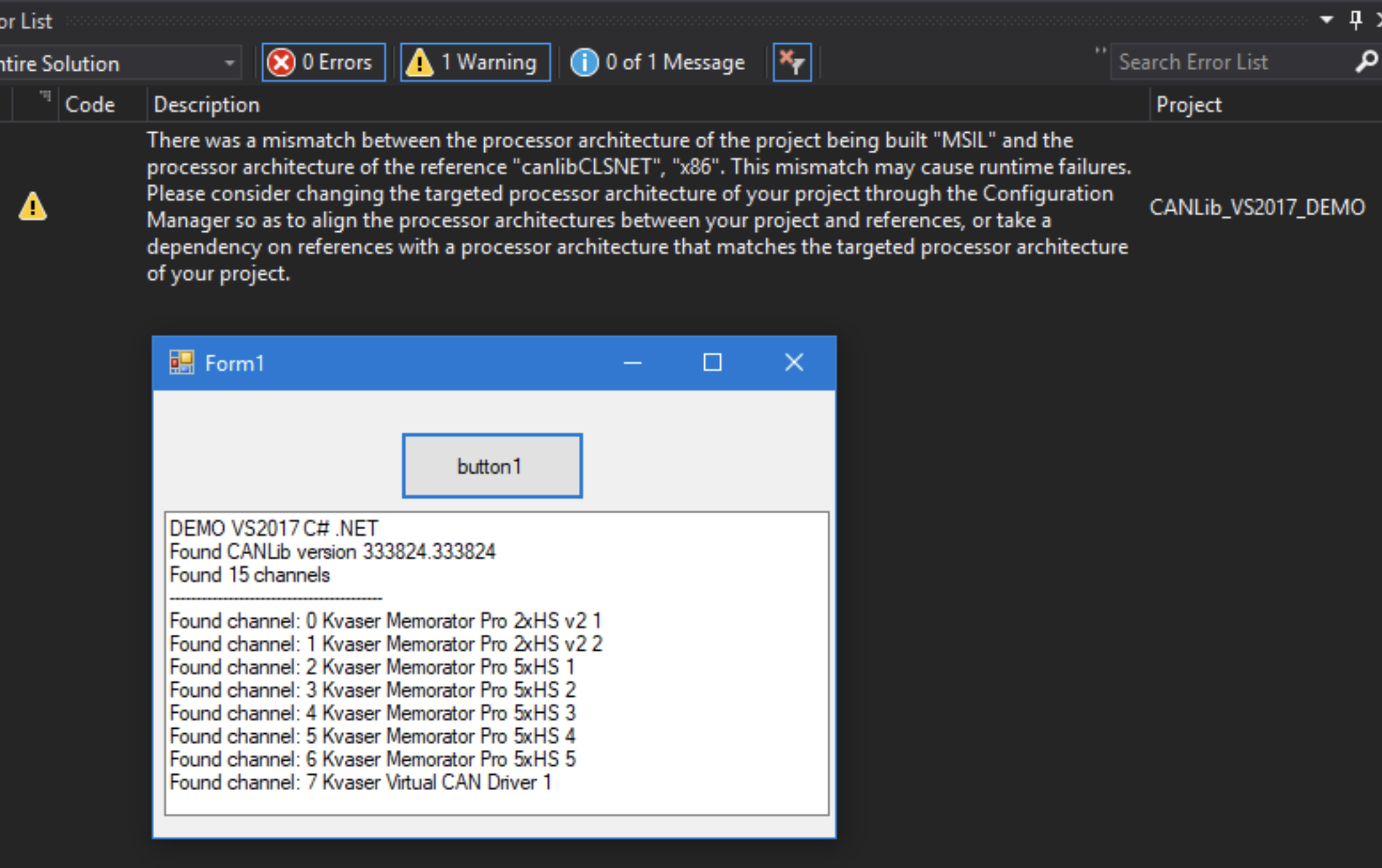Click the search magnifier icon
The width and height of the screenshot is (1382, 868).
1367,62
